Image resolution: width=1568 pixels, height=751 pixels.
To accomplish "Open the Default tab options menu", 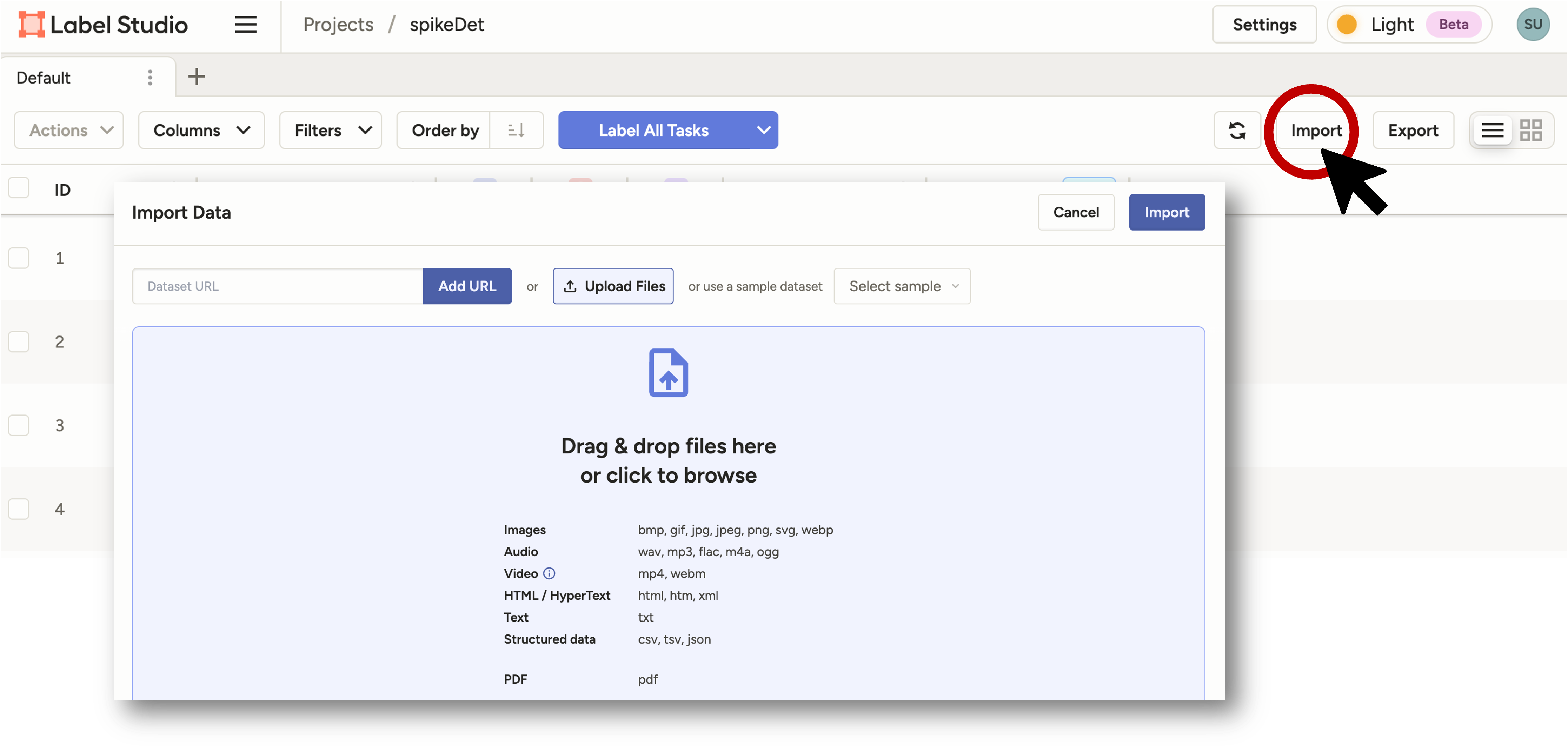I will click(x=150, y=77).
